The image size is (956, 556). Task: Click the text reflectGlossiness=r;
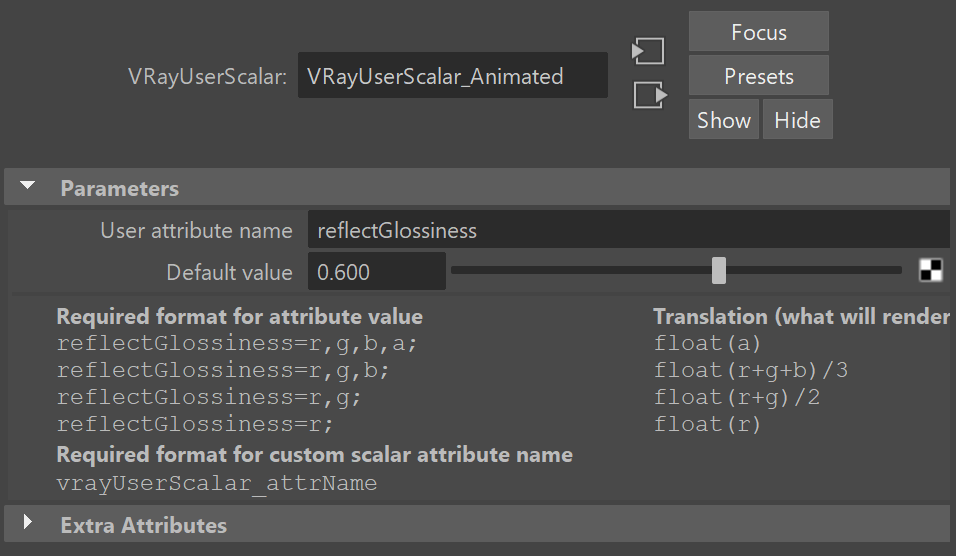click(194, 424)
